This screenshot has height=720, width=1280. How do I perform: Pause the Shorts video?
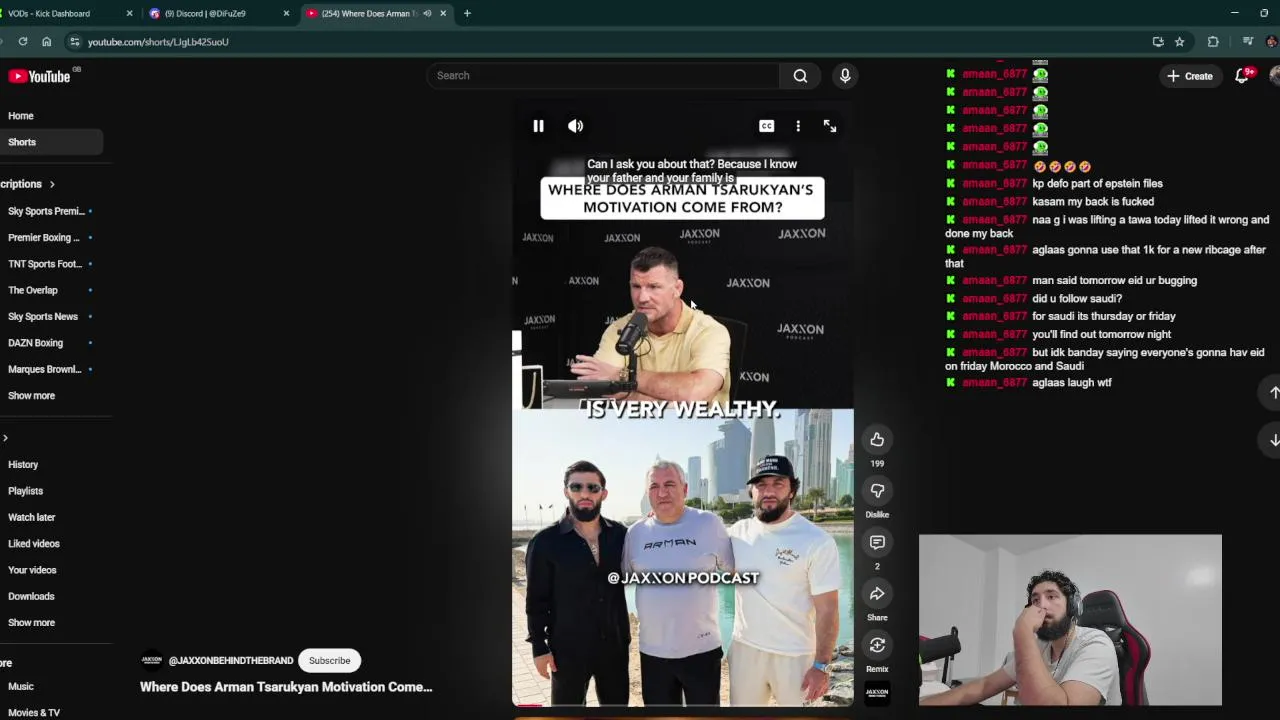click(538, 126)
